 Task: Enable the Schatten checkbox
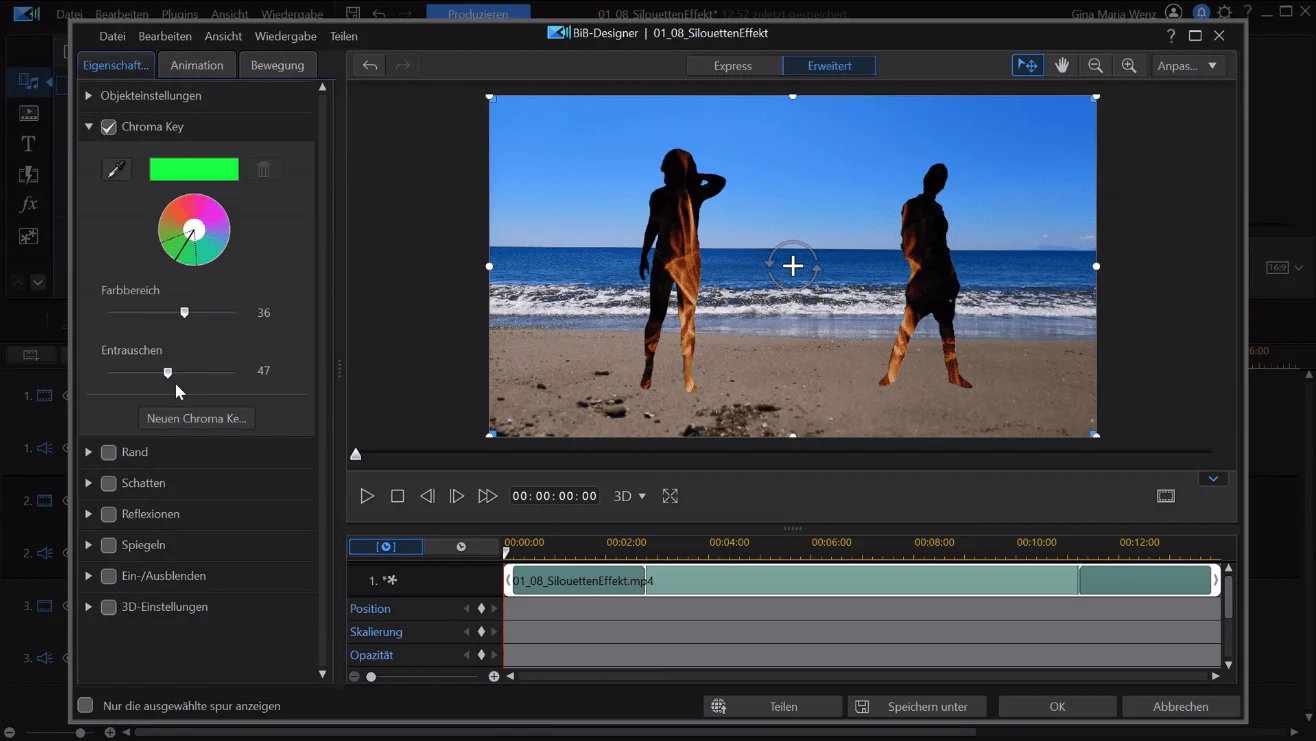109,483
